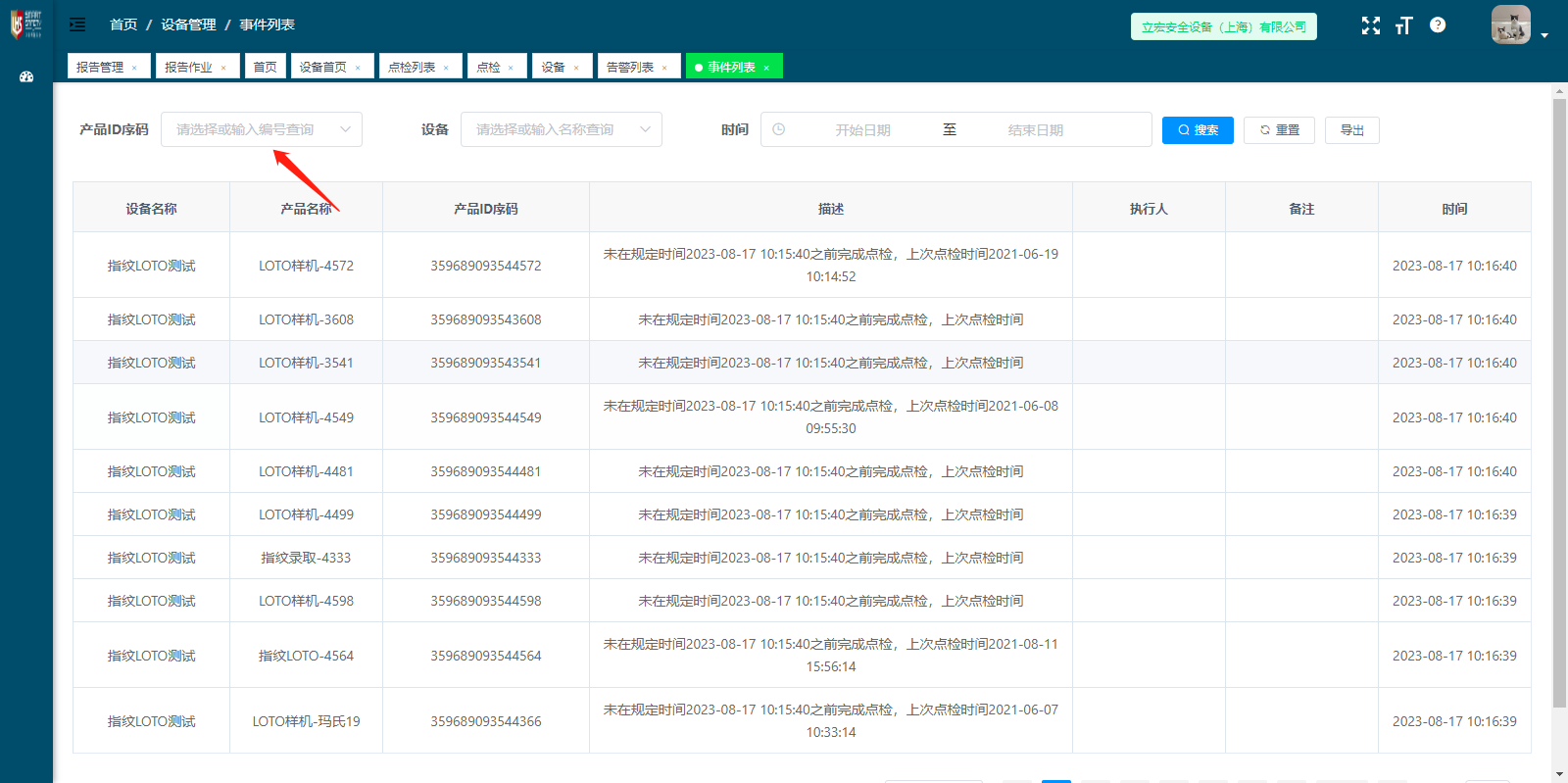Click 设备管理 in the breadcrumb
Viewport: 1568px width, 783px height.
pyautogui.click(x=189, y=24)
